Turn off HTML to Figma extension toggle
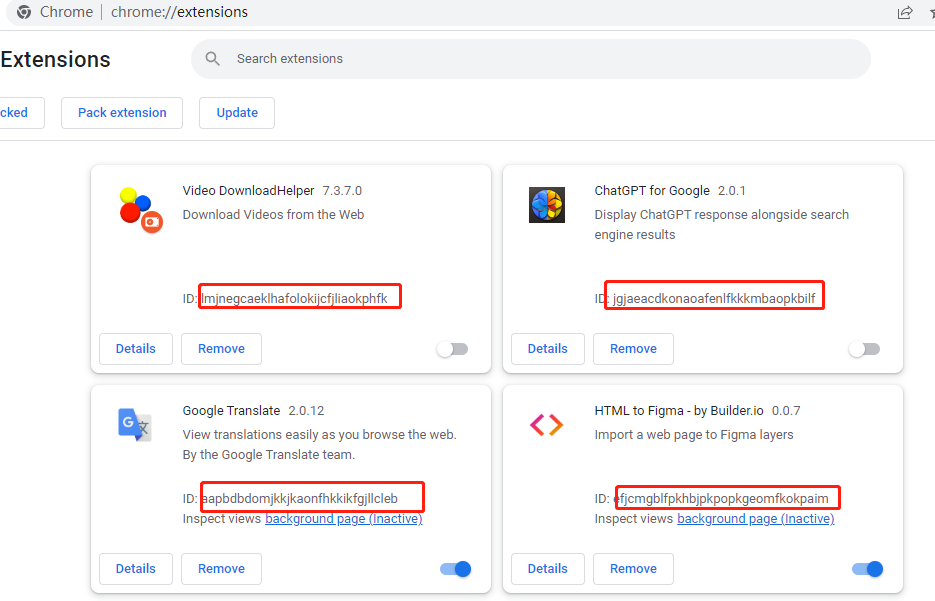Screen dimensions: 935x601 (868, 569)
